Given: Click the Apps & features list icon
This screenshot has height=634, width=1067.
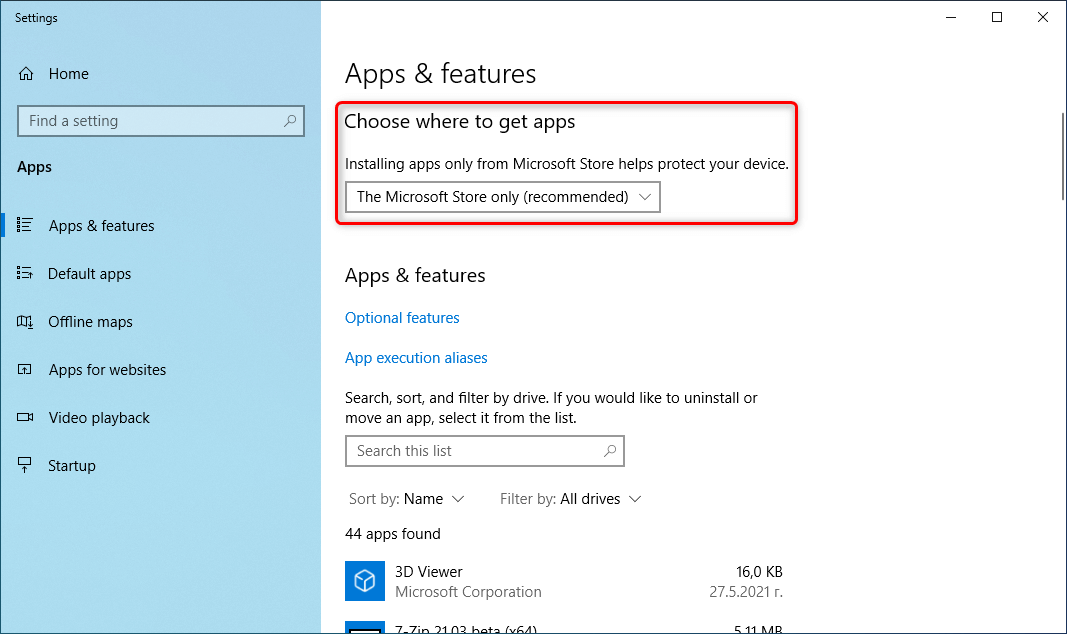Looking at the screenshot, I should pos(24,225).
